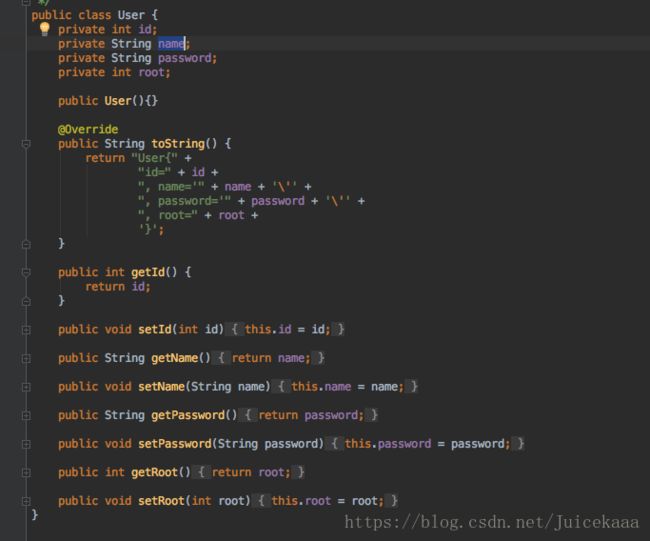Click the 'setPassword' method name

coord(175,444)
